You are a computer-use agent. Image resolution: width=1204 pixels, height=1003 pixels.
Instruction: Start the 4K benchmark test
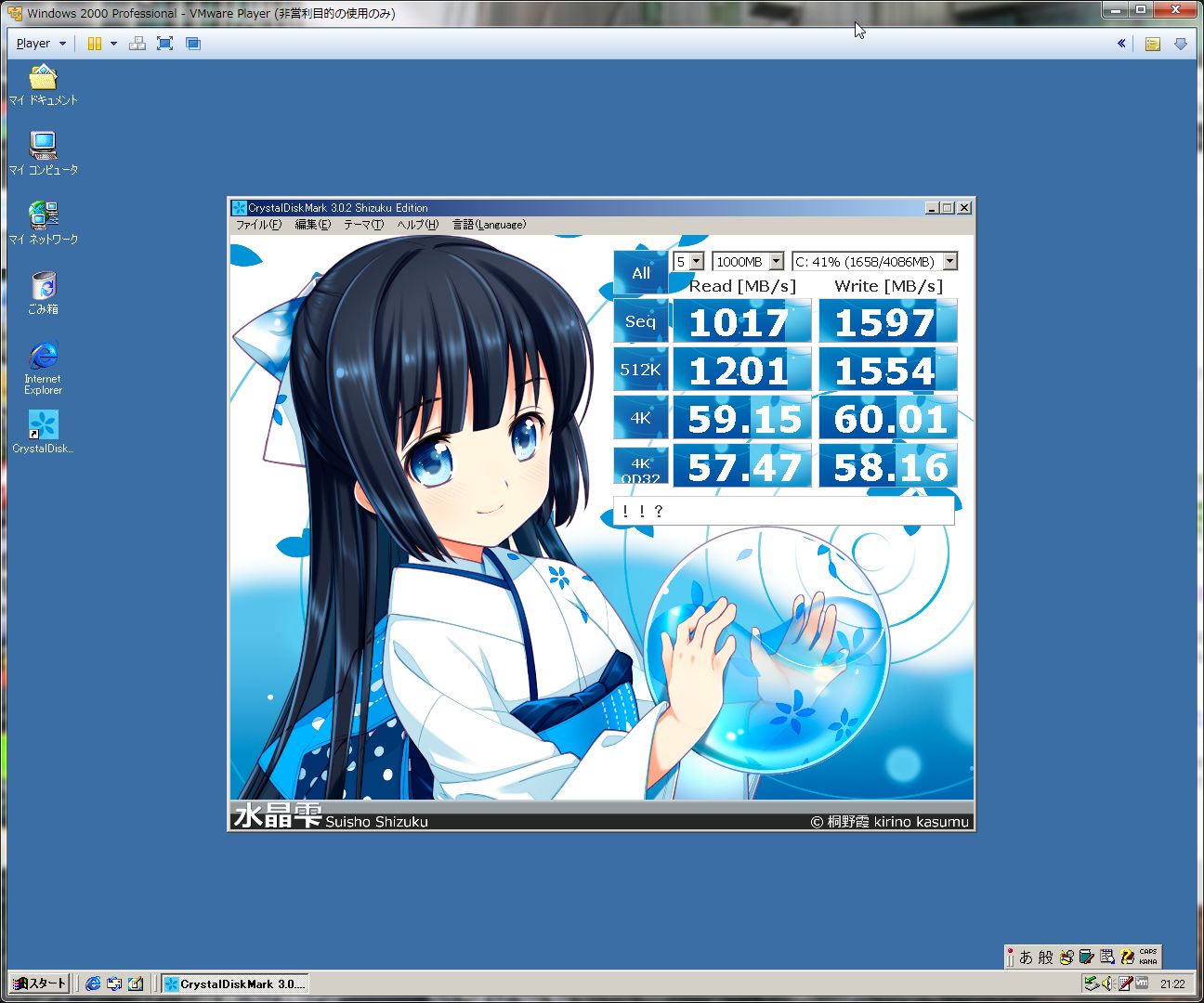641,418
